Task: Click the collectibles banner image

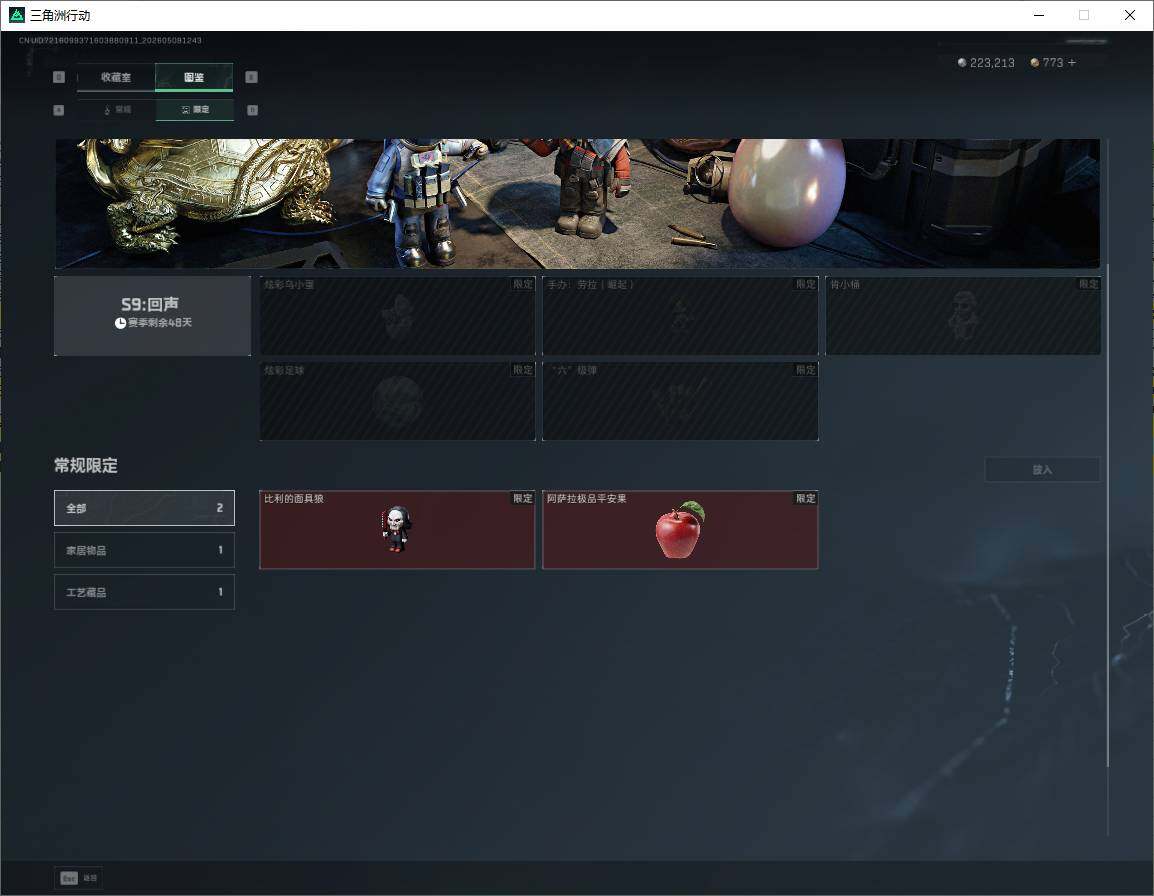Action: (578, 203)
